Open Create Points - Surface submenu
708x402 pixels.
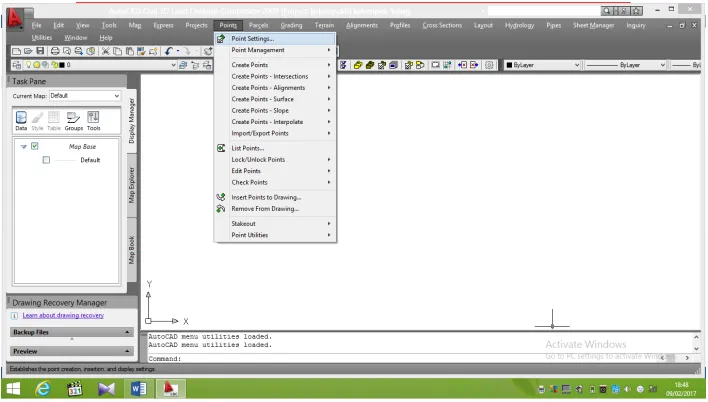click(275, 99)
